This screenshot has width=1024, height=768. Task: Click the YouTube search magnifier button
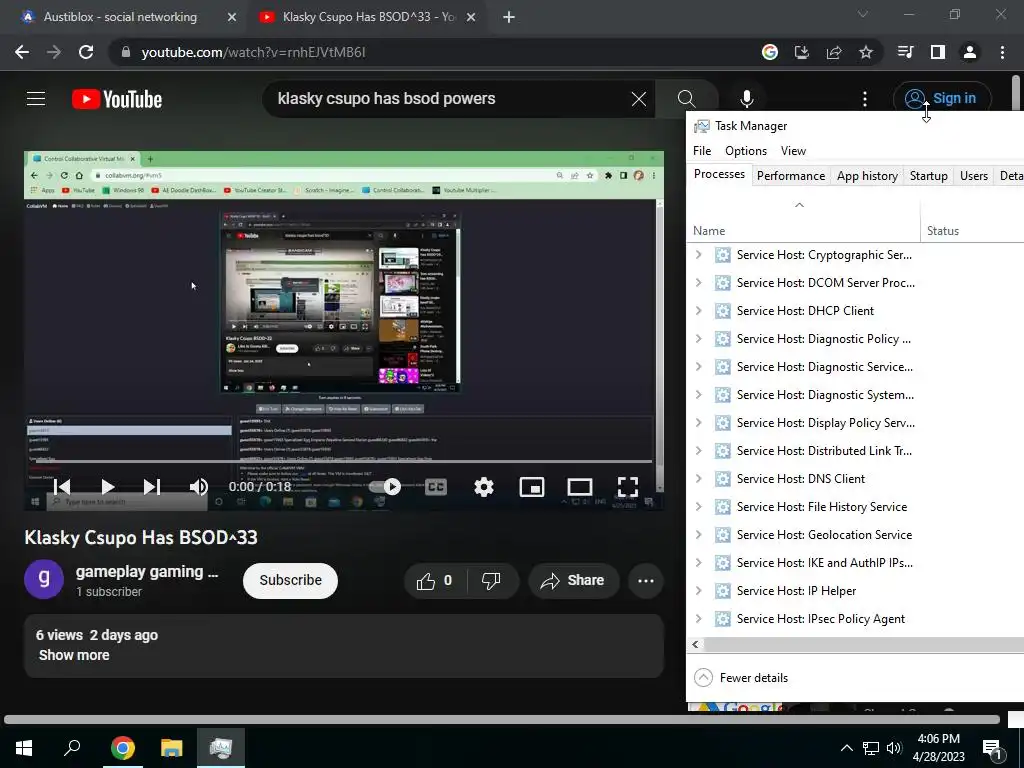click(686, 99)
